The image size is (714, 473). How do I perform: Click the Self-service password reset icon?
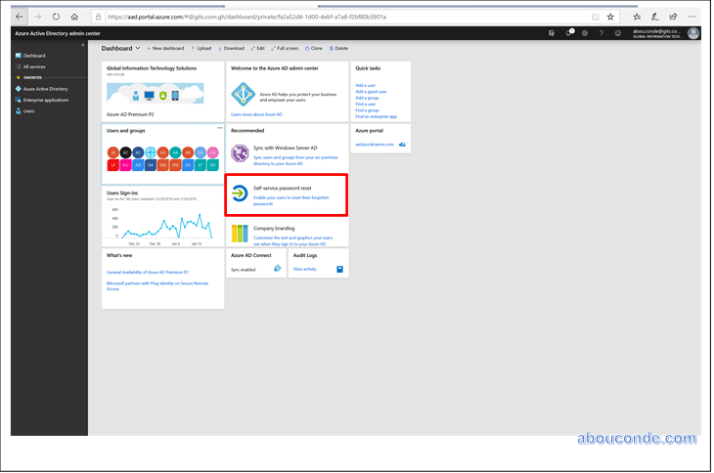[240, 194]
